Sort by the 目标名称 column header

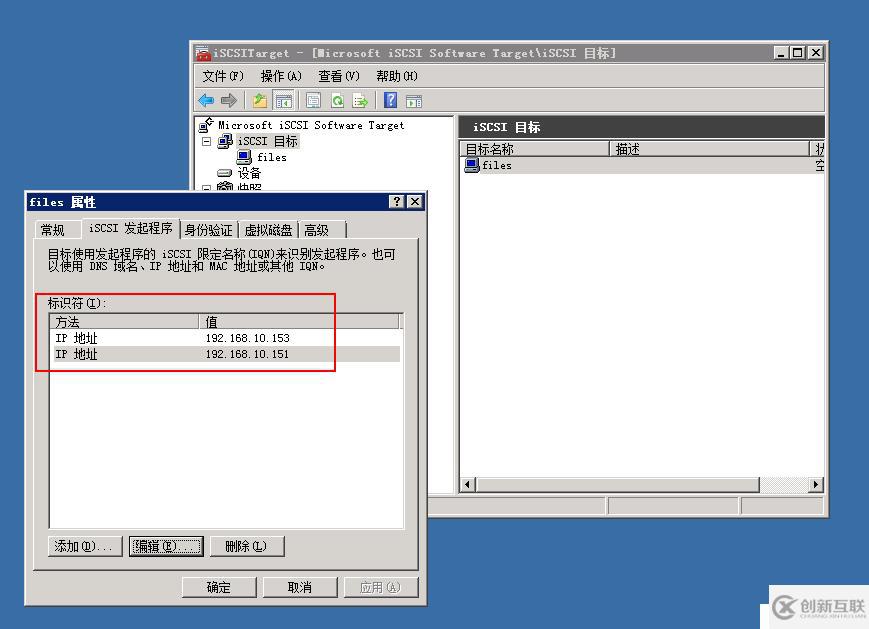pyautogui.click(x=535, y=149)
